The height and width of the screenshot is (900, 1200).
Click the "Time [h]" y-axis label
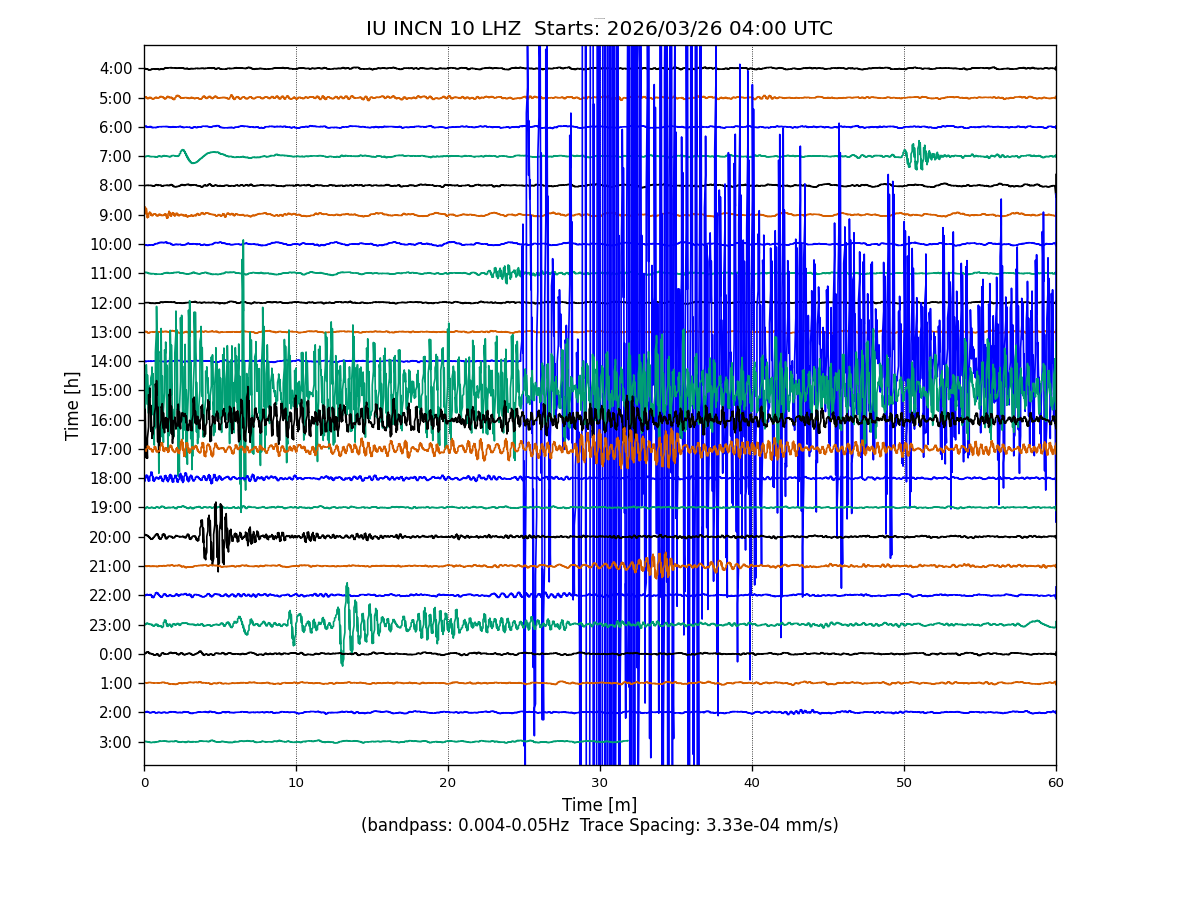coord(73,405)
